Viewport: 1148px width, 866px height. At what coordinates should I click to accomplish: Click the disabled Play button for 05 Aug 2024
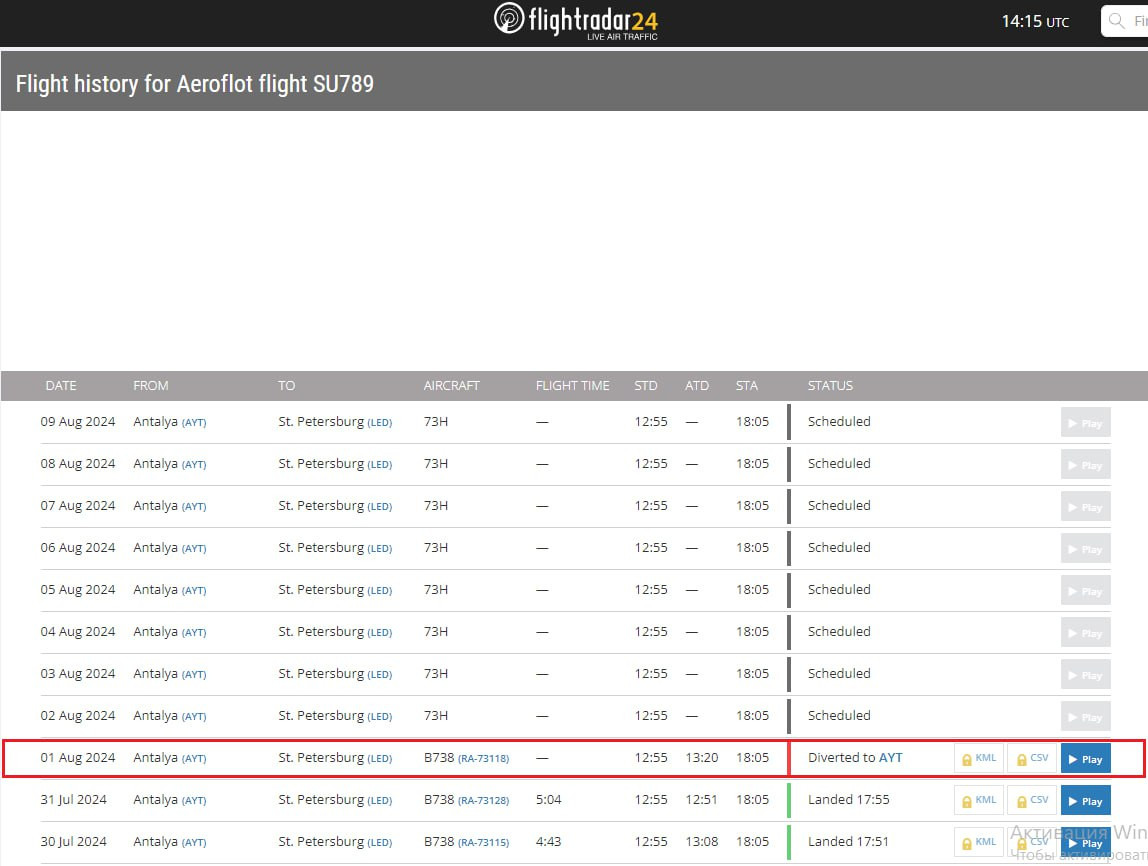(x=1085, y=590)
